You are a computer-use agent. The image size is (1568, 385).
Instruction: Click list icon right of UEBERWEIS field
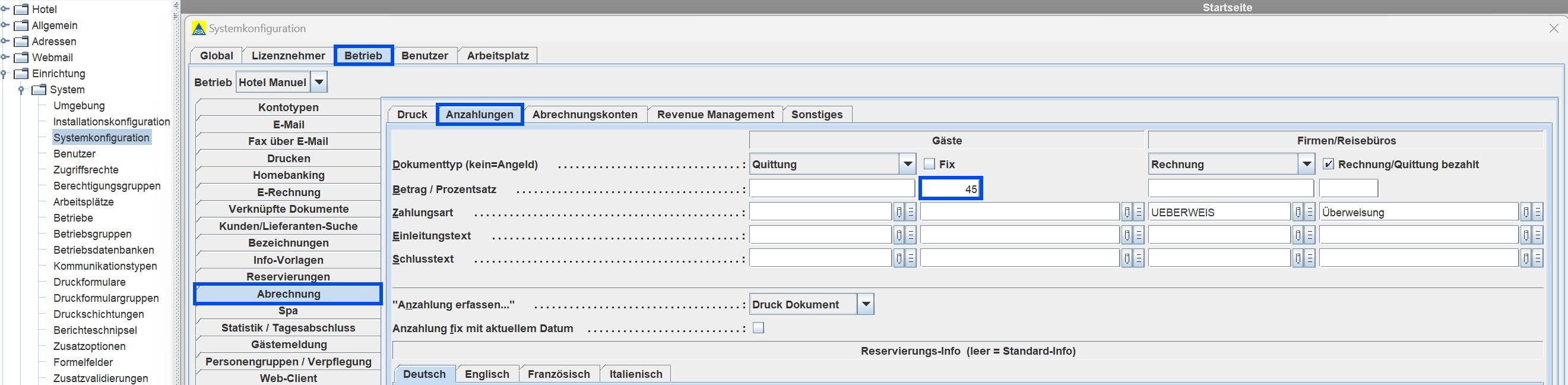(1310, 212)
